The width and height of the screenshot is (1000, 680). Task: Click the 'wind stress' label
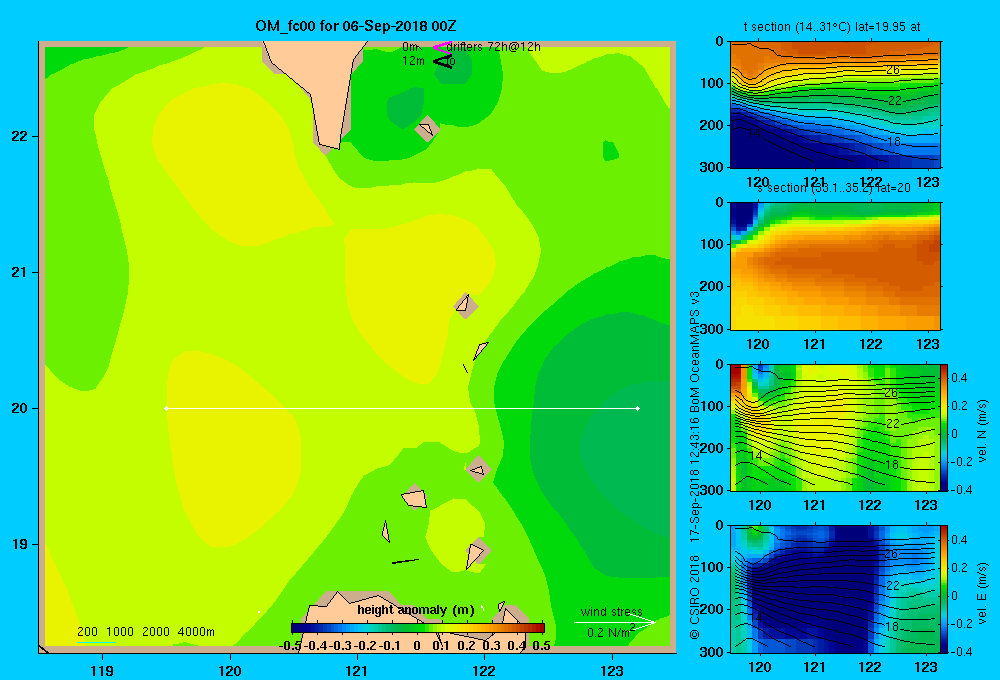pyautogui.click(x=612, y=611)
